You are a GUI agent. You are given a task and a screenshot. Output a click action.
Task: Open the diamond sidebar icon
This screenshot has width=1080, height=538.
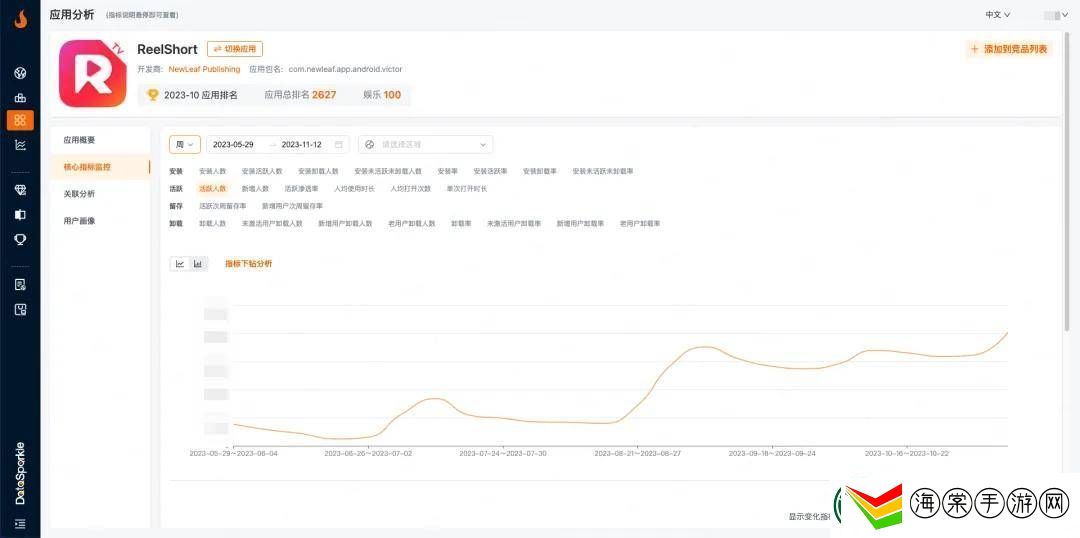pos(20,190)
